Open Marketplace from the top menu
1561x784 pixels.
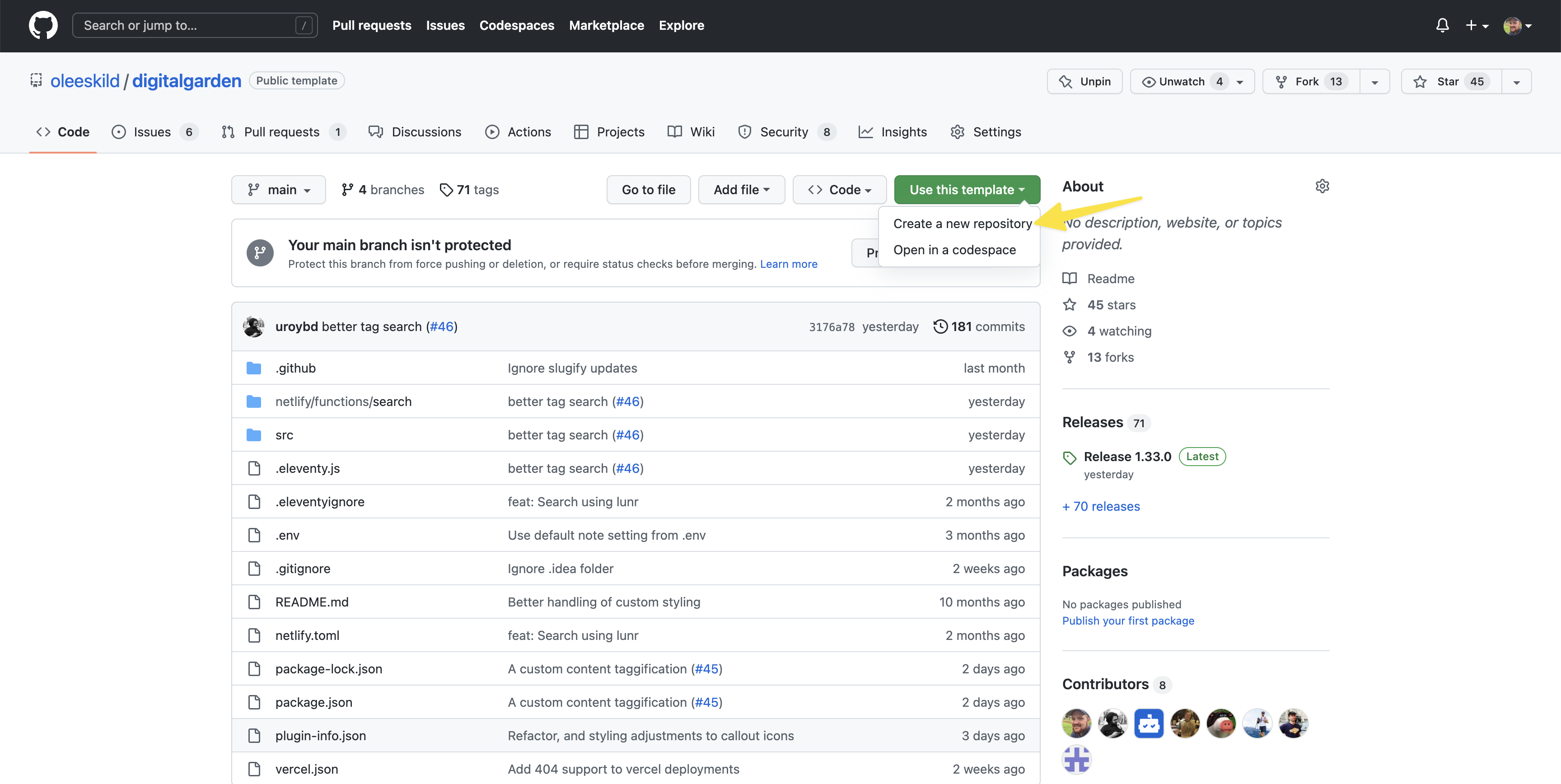pyautogui.click(x=607, y=25)
